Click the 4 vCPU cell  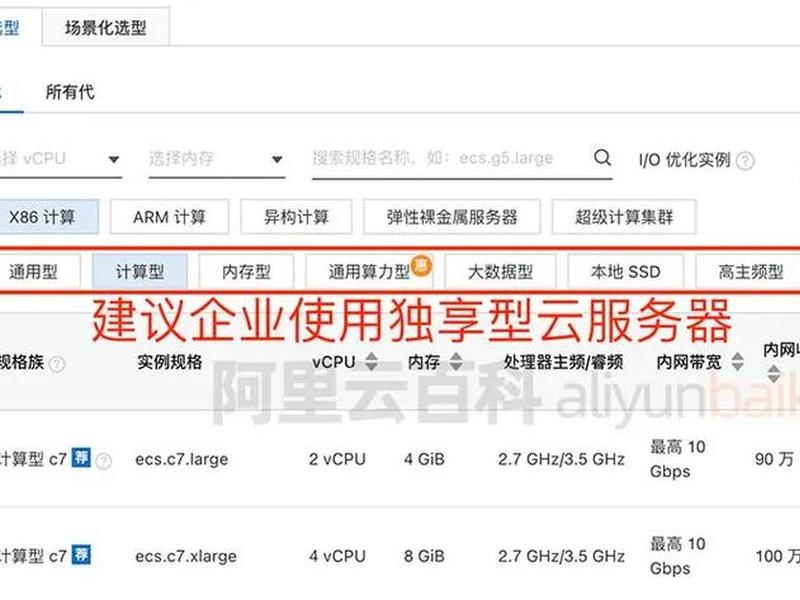(337, 556)
